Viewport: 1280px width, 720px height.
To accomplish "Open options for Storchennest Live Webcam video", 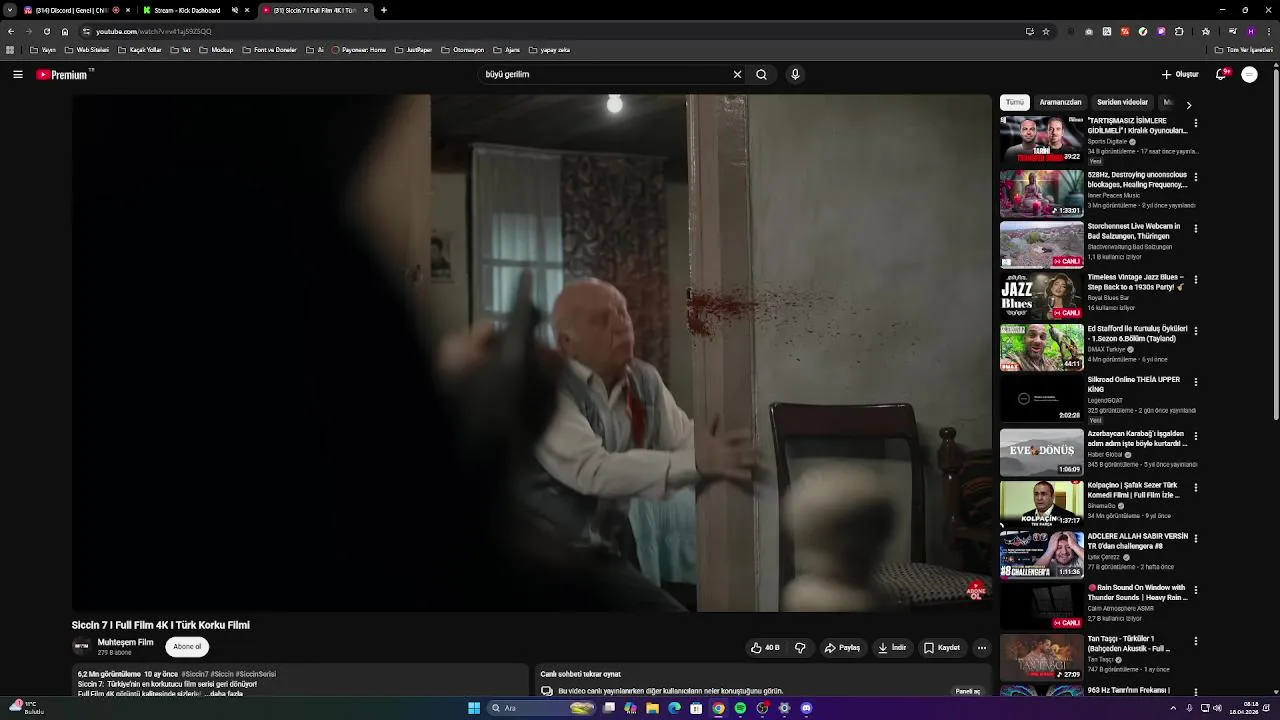I will coord(1196,228).
